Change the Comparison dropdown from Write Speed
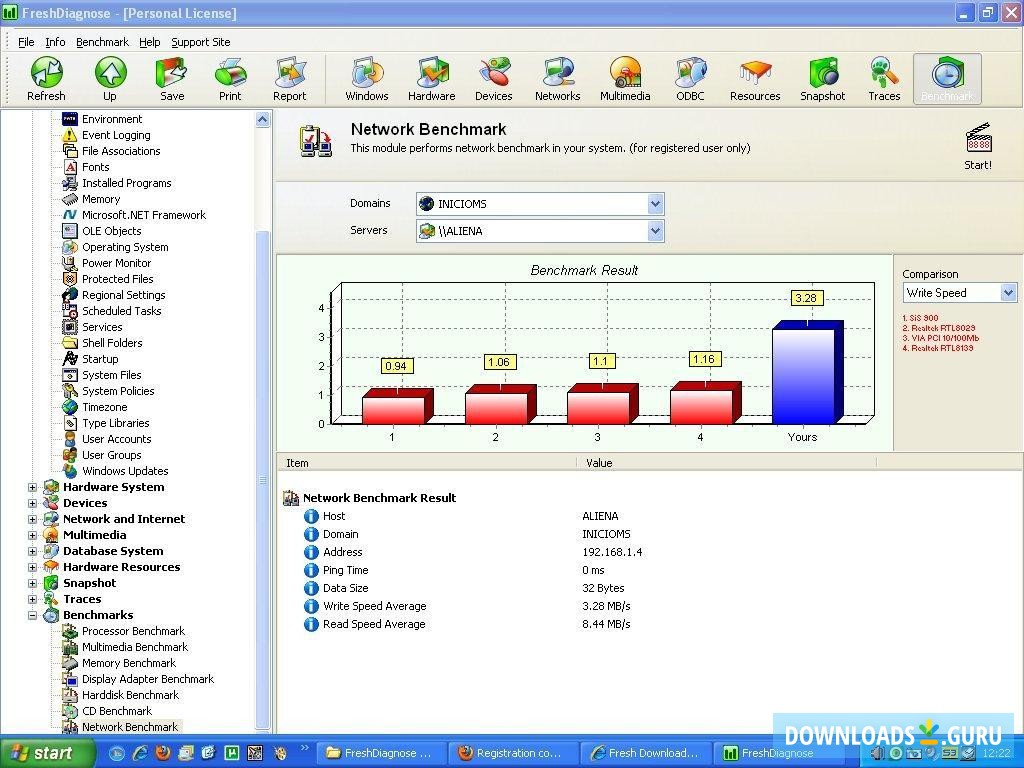 [x=1008, y=292]
